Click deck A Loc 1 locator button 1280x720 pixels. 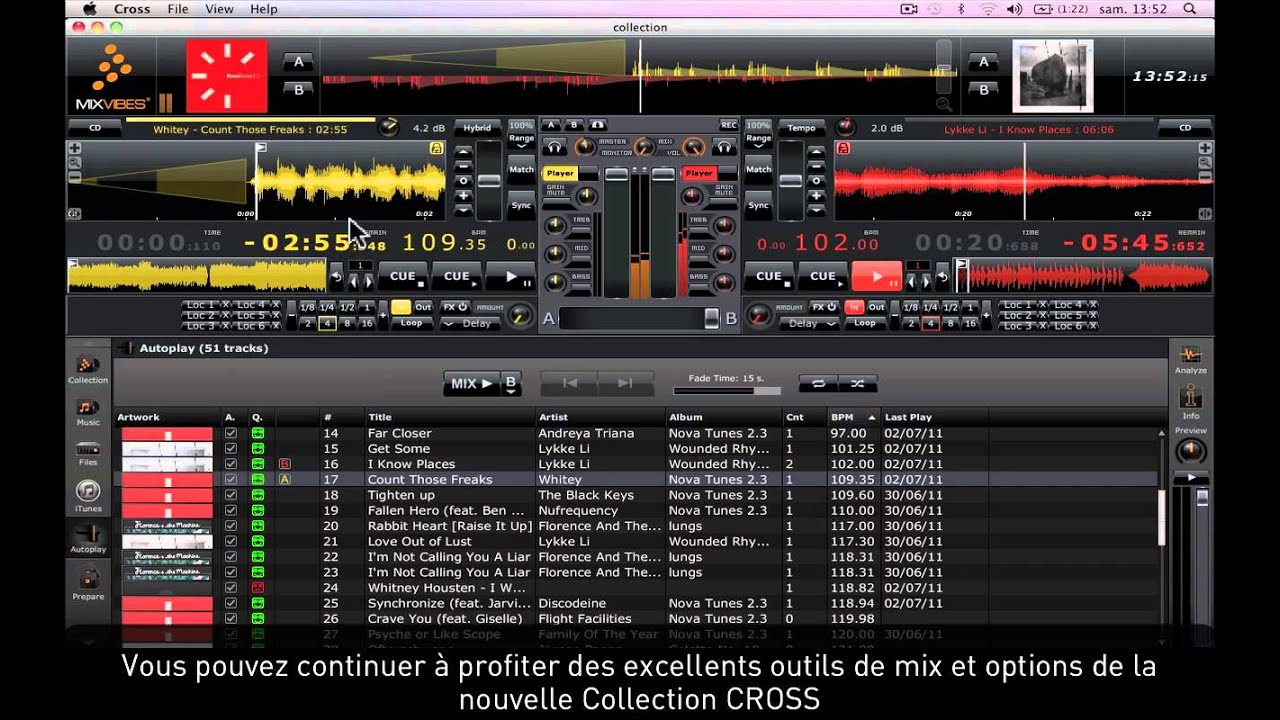[x=200, y=304]
